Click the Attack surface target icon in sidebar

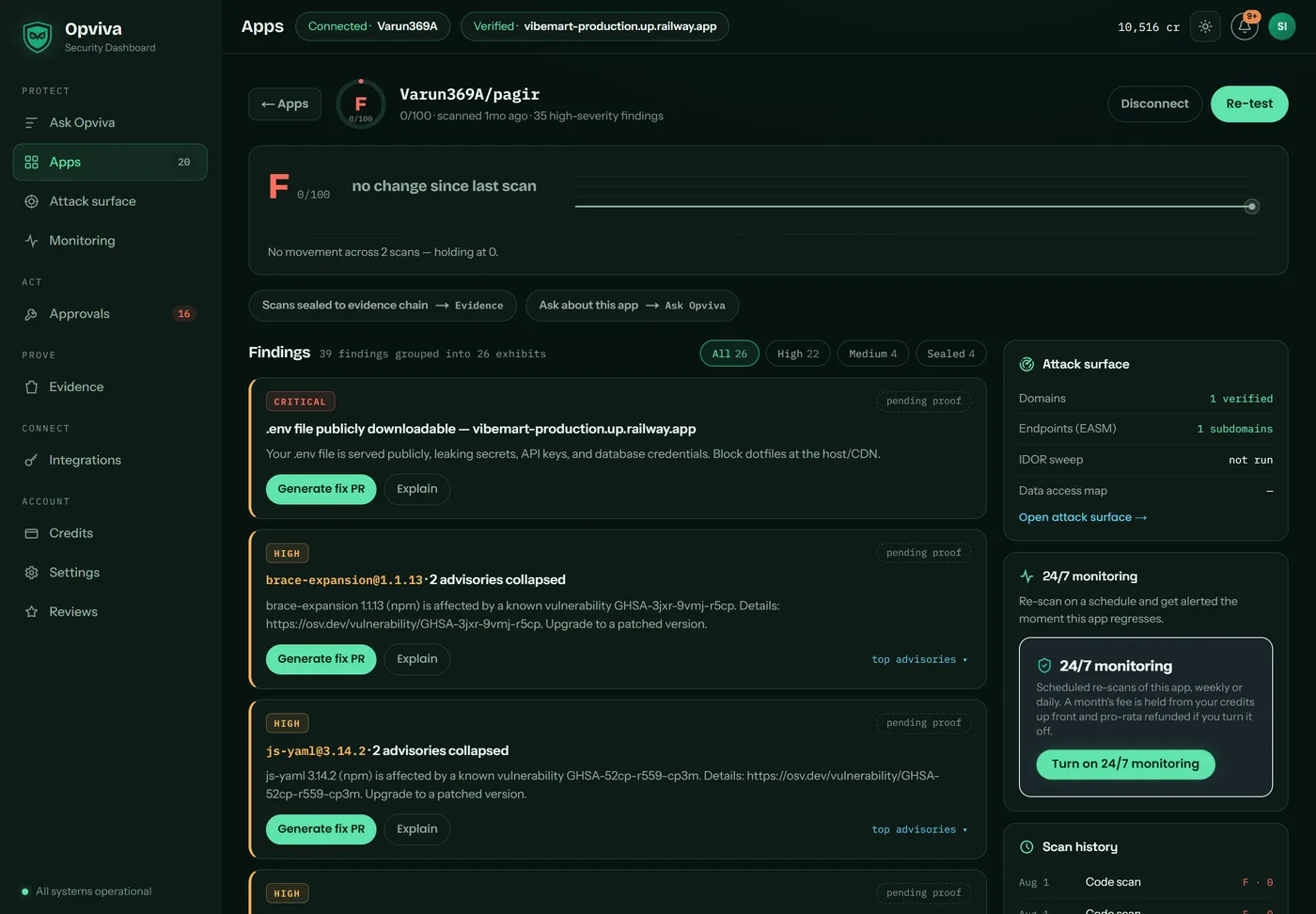click(x=31, y=202)
